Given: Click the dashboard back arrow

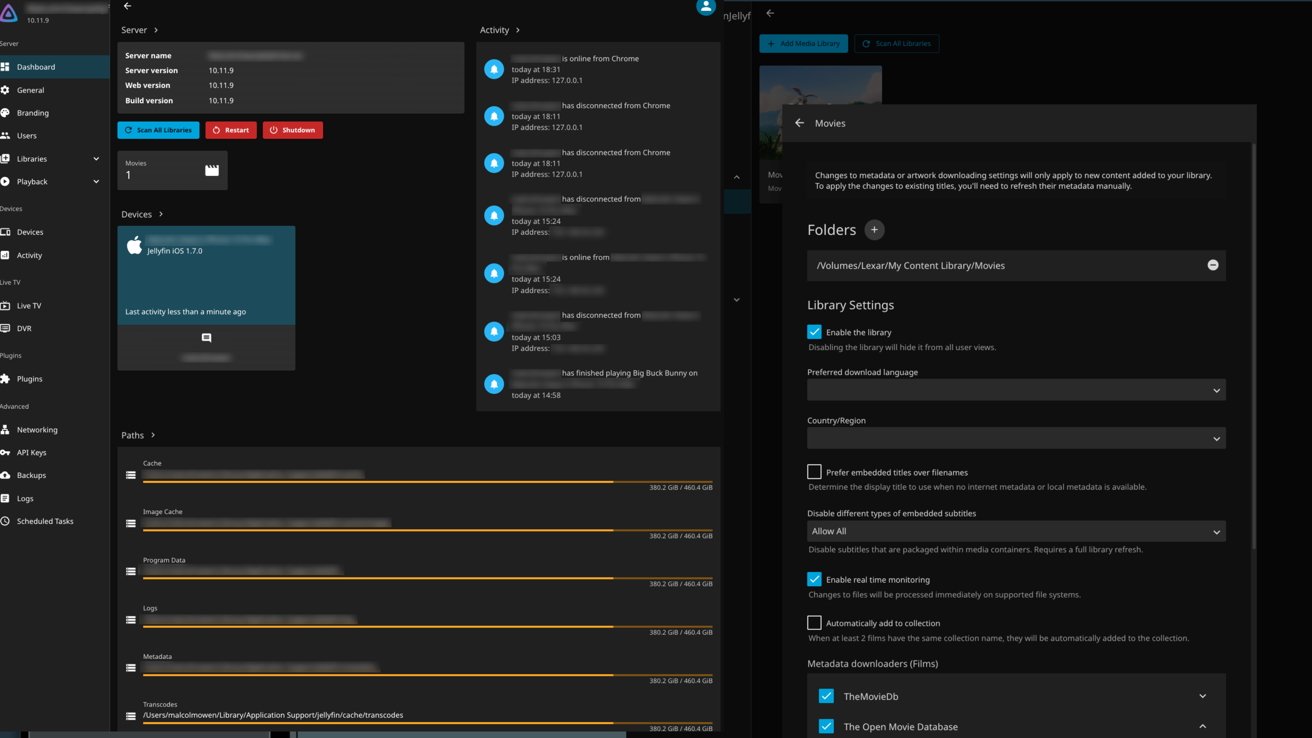Looking at the screenshot, I should (127, 6).
